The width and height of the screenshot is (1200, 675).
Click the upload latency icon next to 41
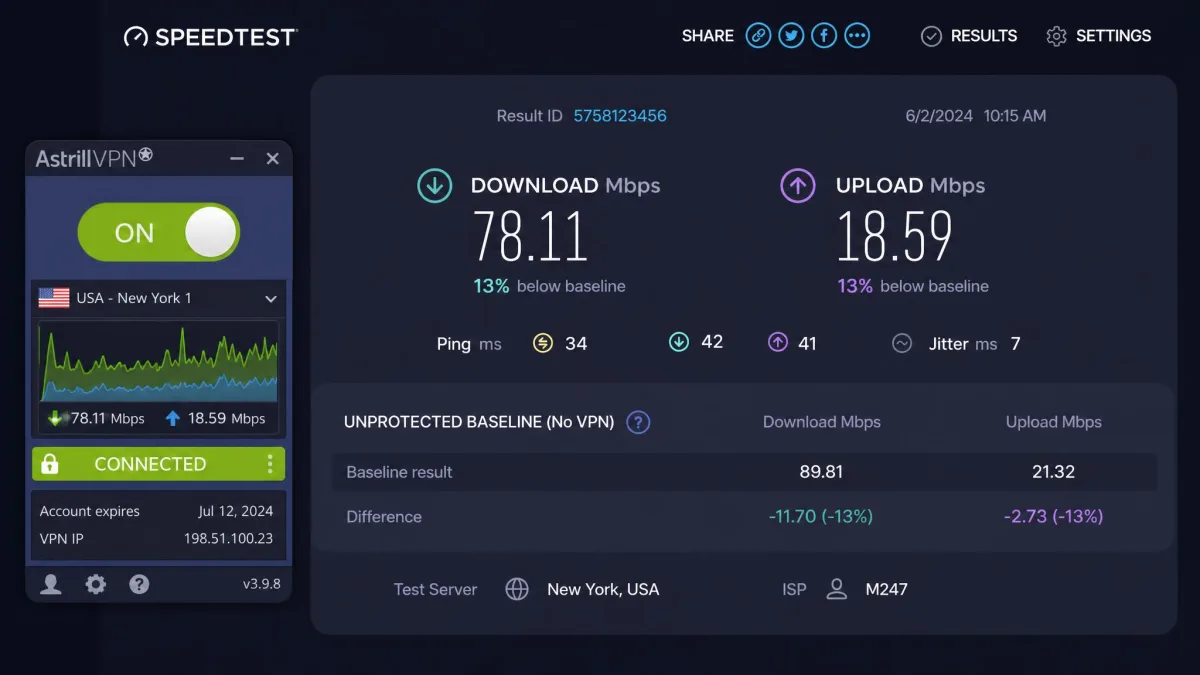point(778,342)
